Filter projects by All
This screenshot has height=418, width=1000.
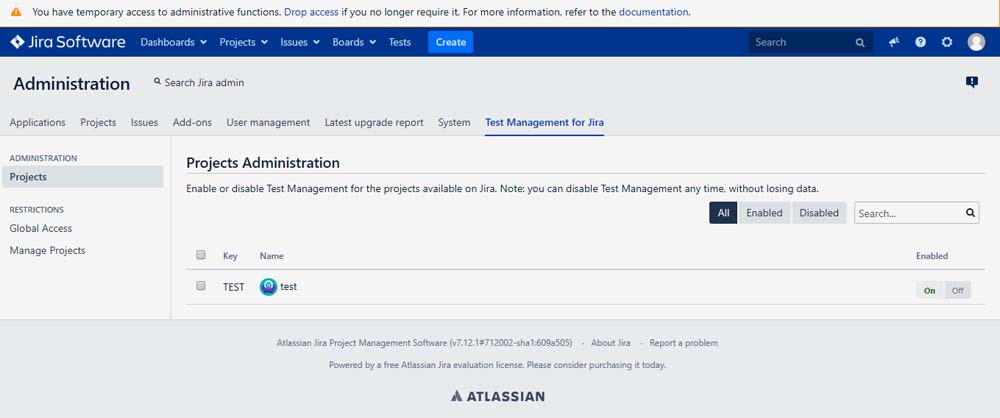723,213
